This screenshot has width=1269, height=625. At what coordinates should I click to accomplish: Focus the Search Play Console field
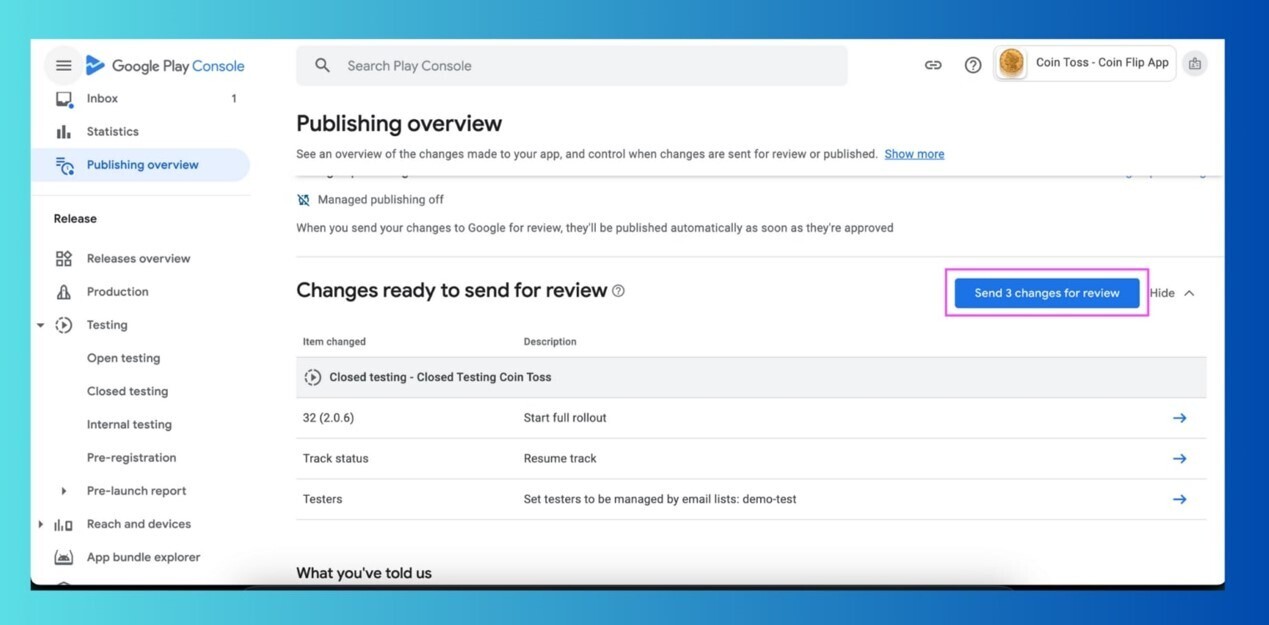point(571,66)
